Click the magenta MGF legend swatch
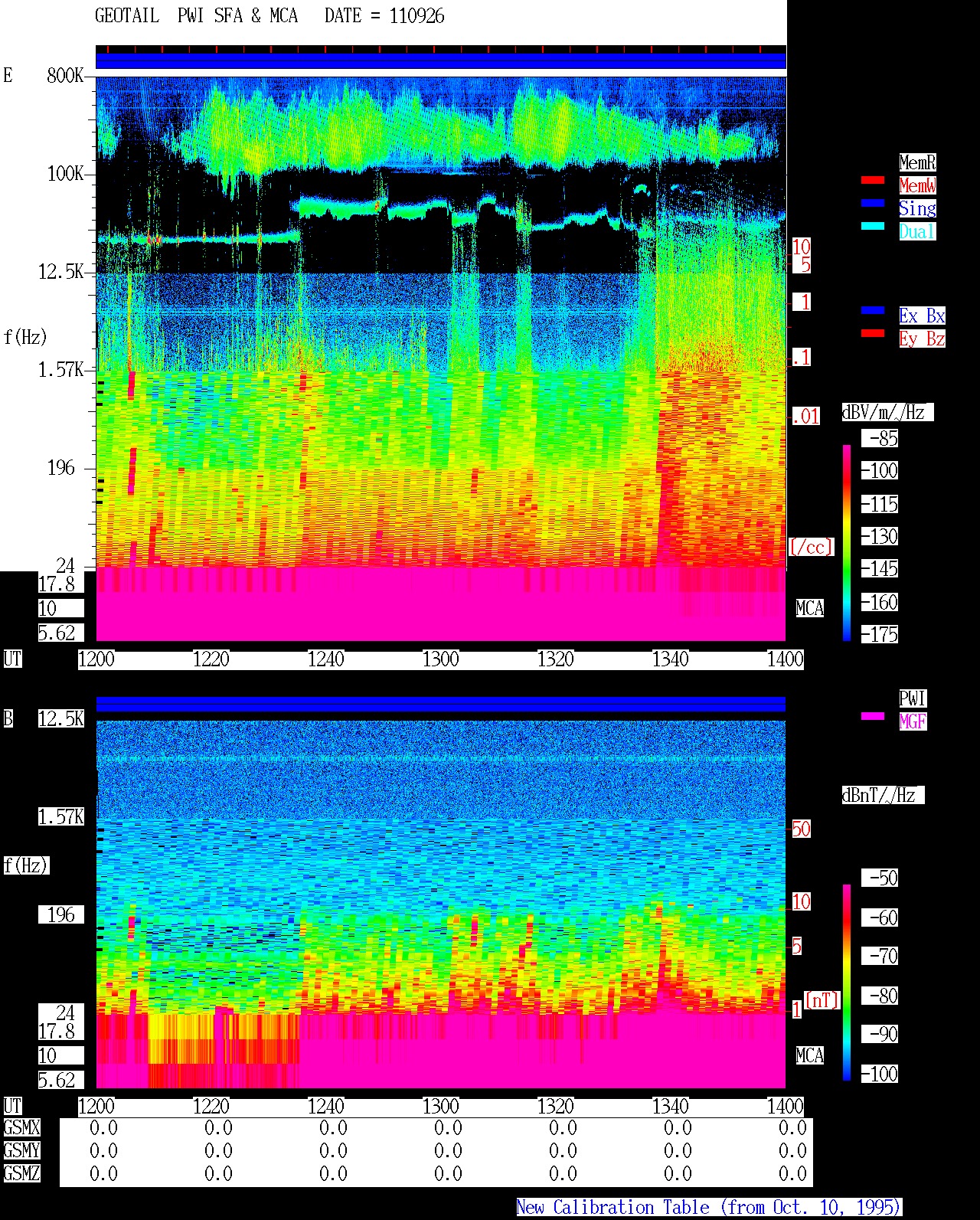This screenshot has height=1220, width=980. pos(873,716)
